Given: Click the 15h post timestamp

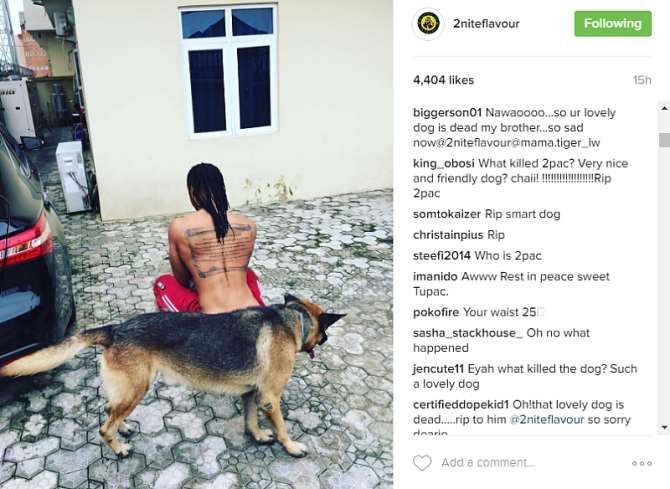Looking at the screenshot, I should [642, 80].
